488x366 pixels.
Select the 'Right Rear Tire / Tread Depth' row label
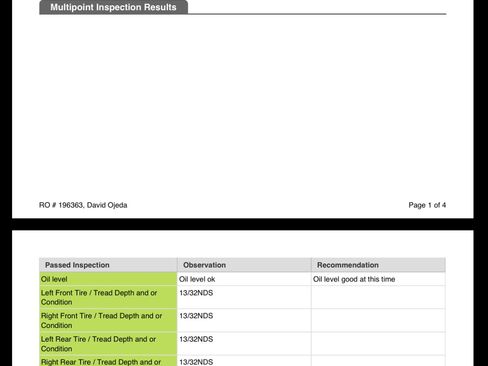click(108, 361)
